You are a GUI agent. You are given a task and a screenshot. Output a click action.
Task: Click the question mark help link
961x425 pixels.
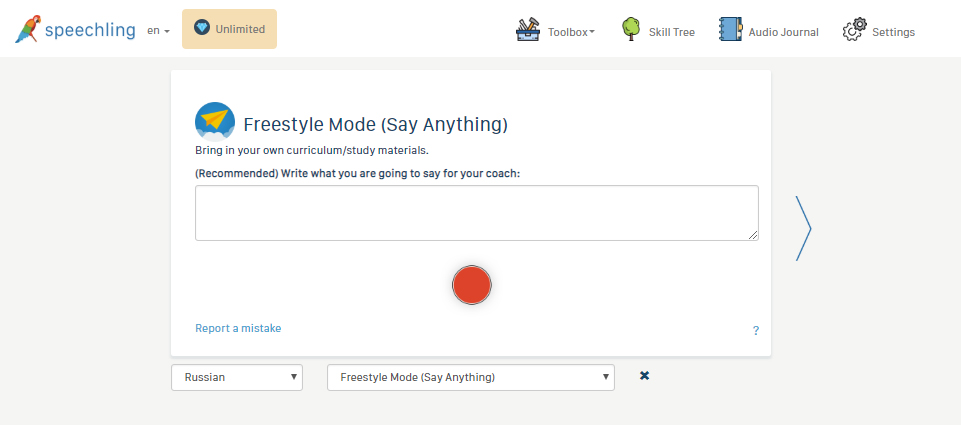pyautogui.click(x=756, y=330)
